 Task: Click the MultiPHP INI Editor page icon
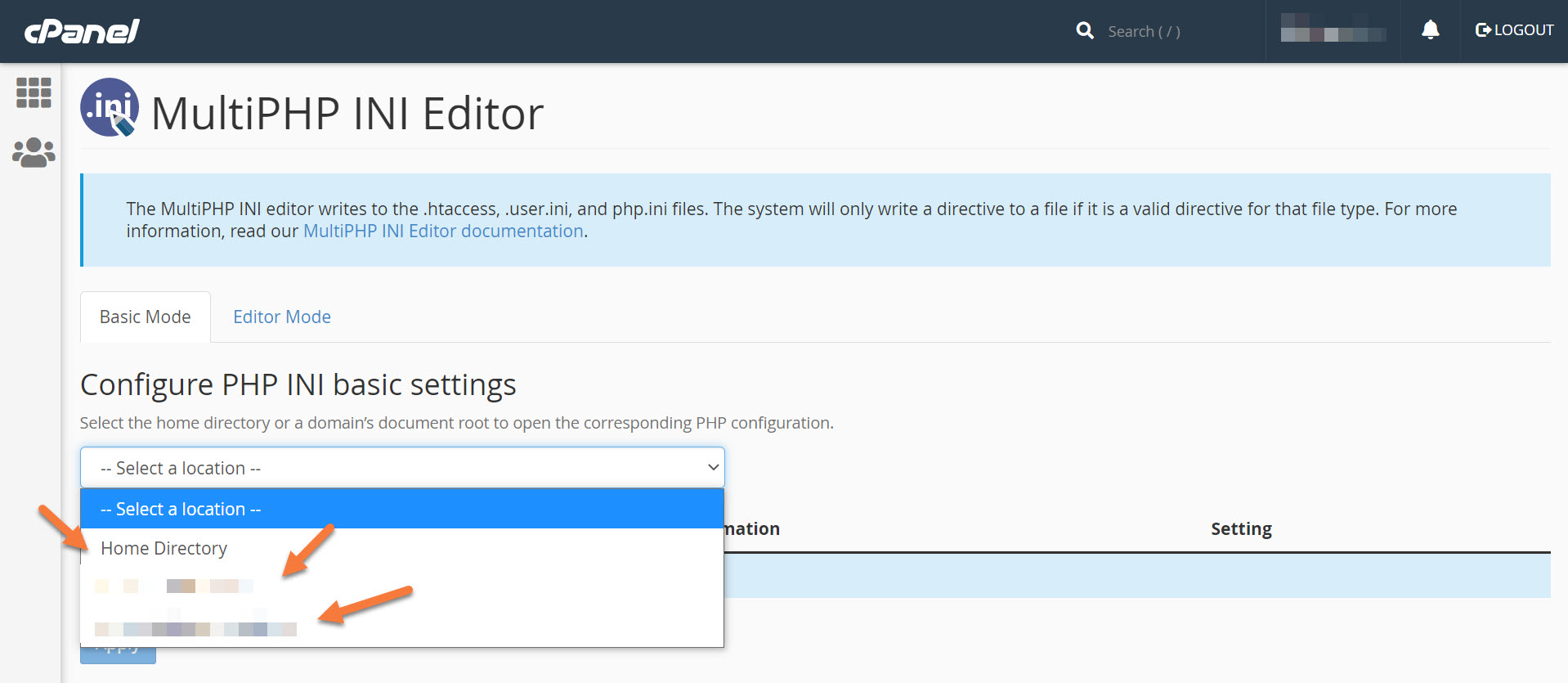(110, 107)
